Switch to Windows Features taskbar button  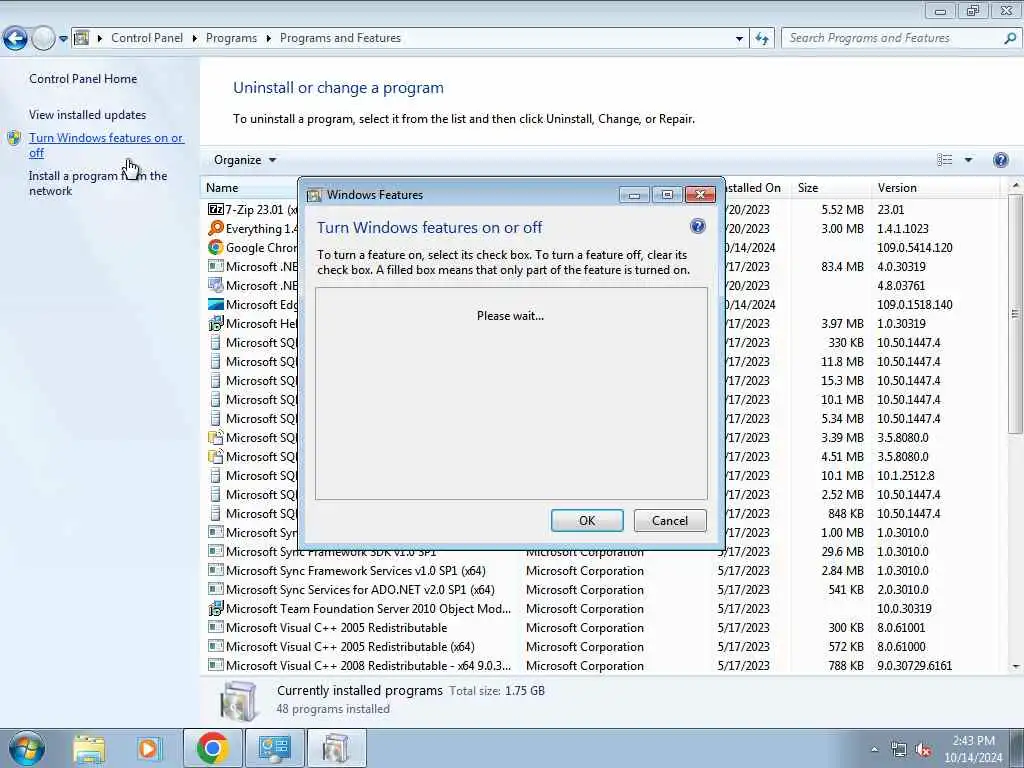(336, 748)
